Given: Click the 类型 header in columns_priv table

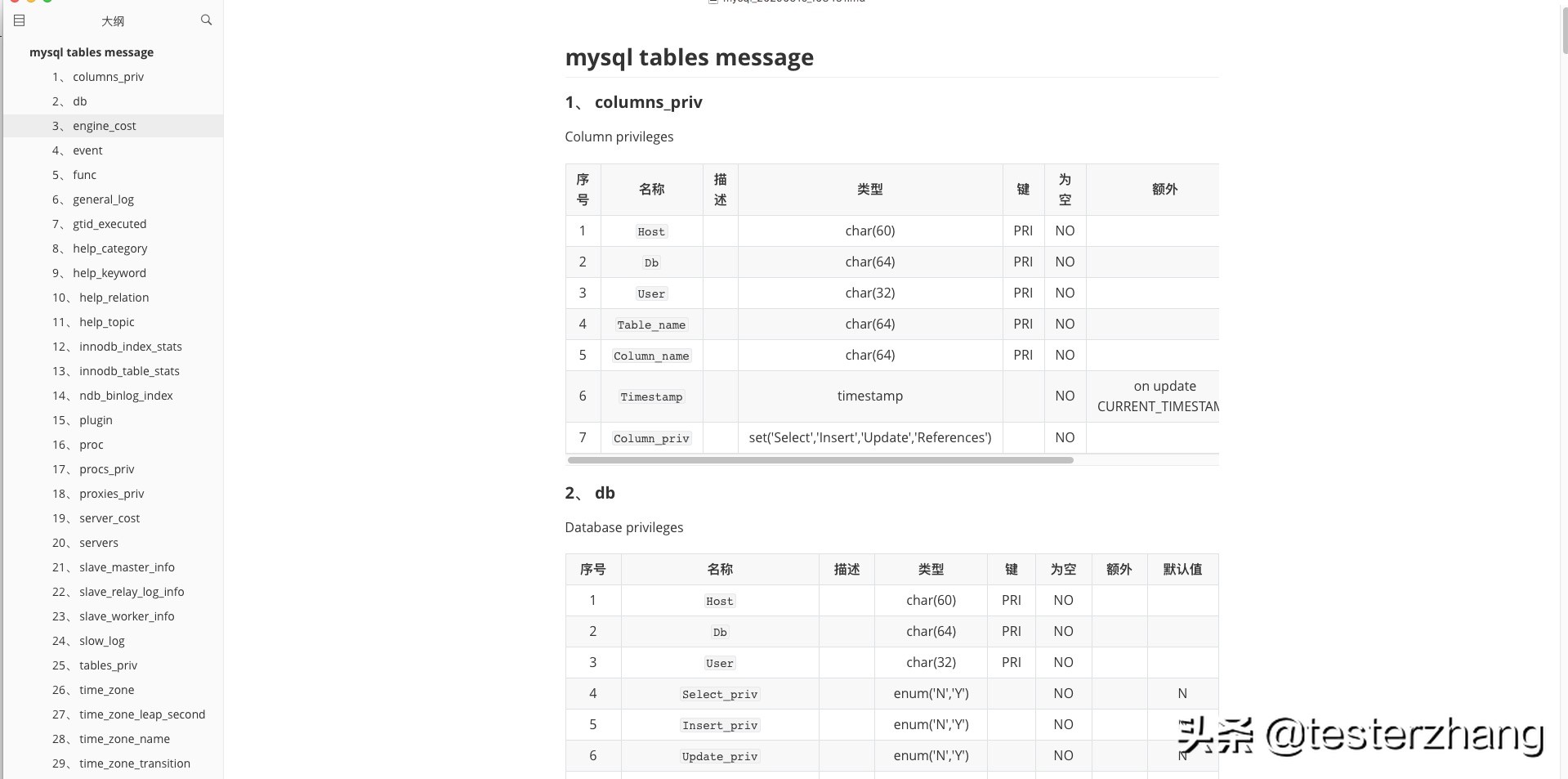Looking at the screenshot, I should coord(870,190).
